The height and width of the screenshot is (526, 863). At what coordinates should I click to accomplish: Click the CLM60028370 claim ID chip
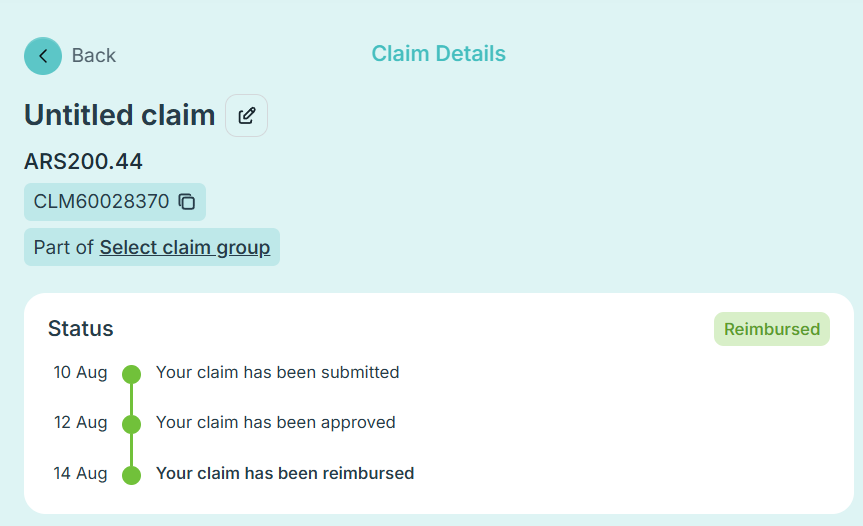point(101,202)
